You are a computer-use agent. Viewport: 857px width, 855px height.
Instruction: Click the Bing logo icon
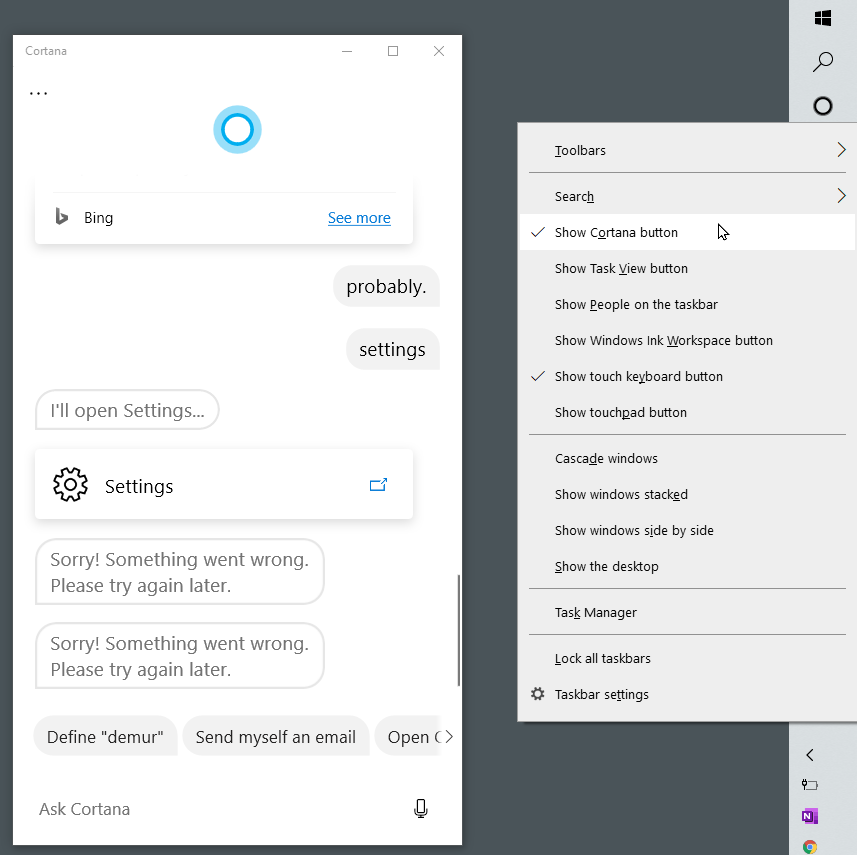pyautogui.click(x=62, y=217)
